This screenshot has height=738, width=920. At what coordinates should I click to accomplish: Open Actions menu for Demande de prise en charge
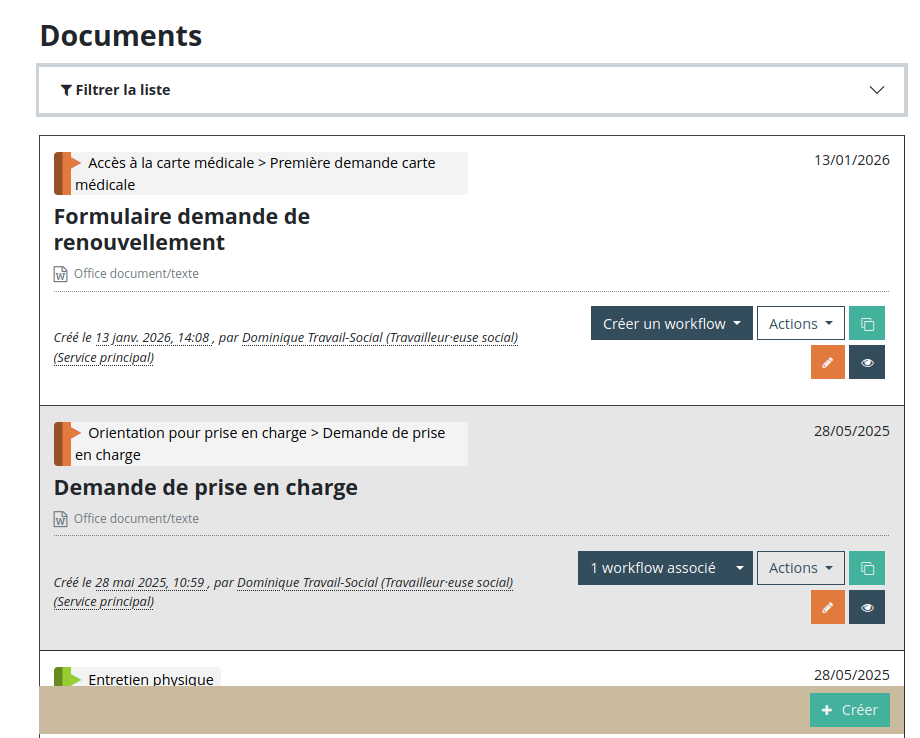coord(800,568)
